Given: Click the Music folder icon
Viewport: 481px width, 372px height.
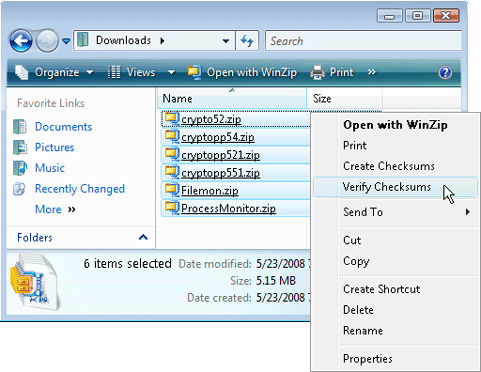Looking at the screenshot, I should (20, 168).
